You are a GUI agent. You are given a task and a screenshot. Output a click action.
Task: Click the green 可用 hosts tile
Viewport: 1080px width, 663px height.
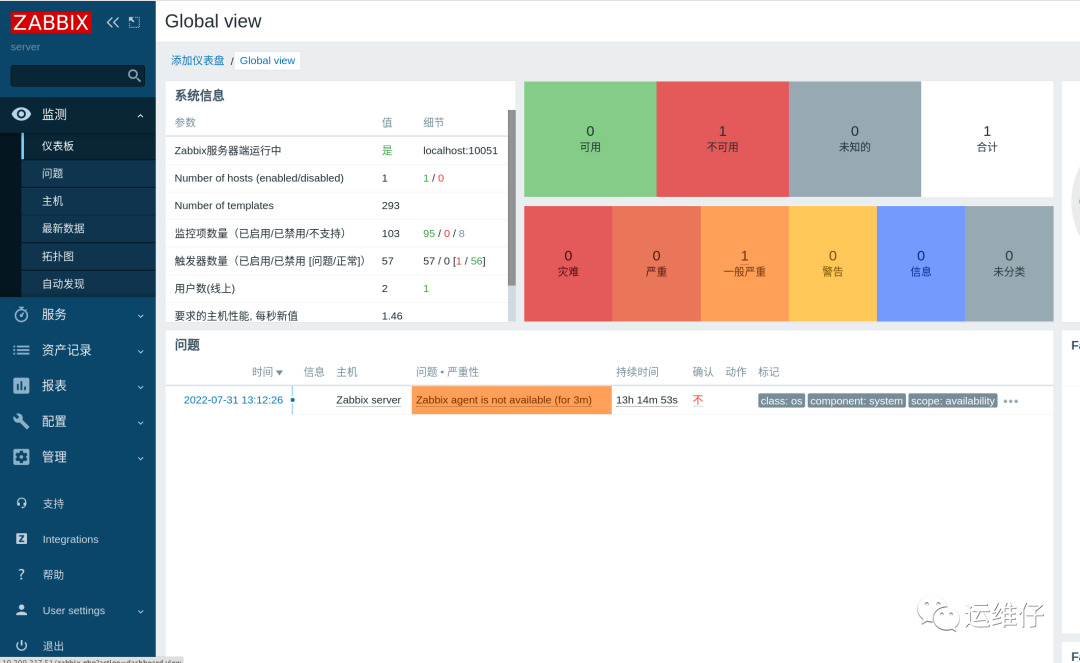click(x=590, y=139)
